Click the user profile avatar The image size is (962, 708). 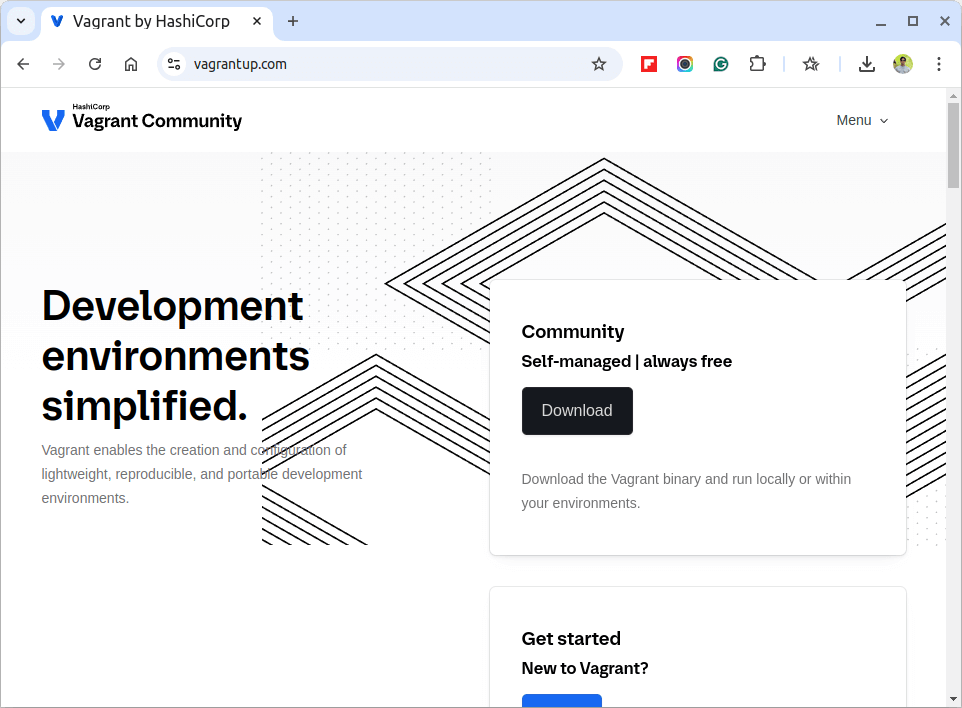click(x=902, y=64)
